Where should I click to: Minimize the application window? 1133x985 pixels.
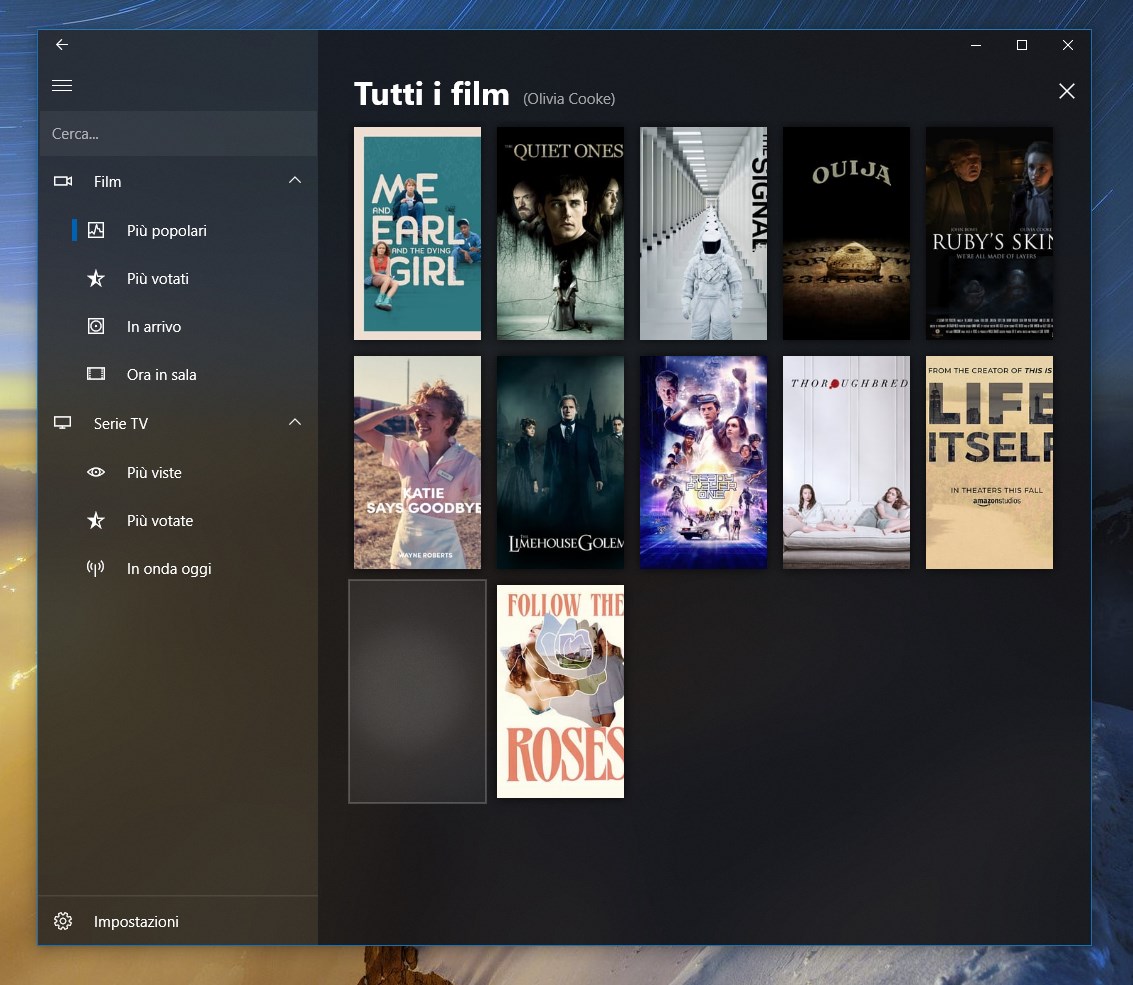[975, 45]
